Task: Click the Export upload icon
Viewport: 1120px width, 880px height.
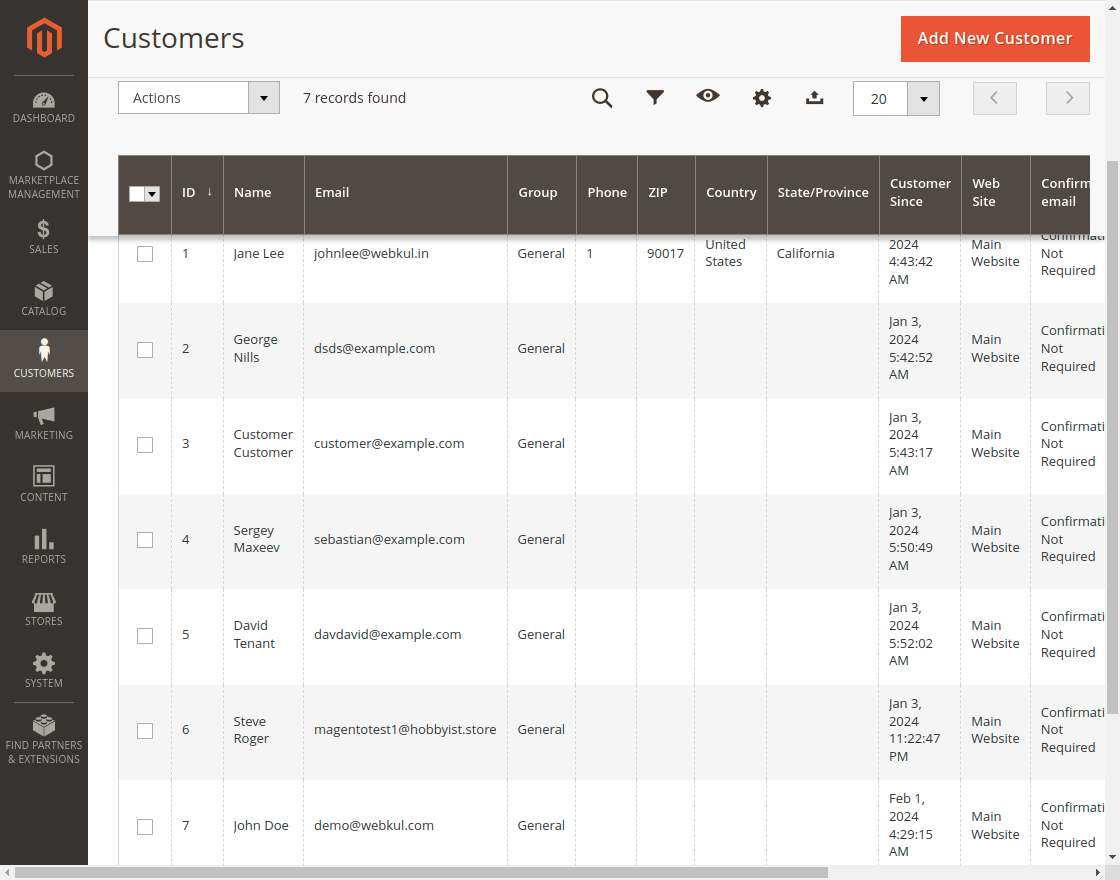Action: (815, 98)
